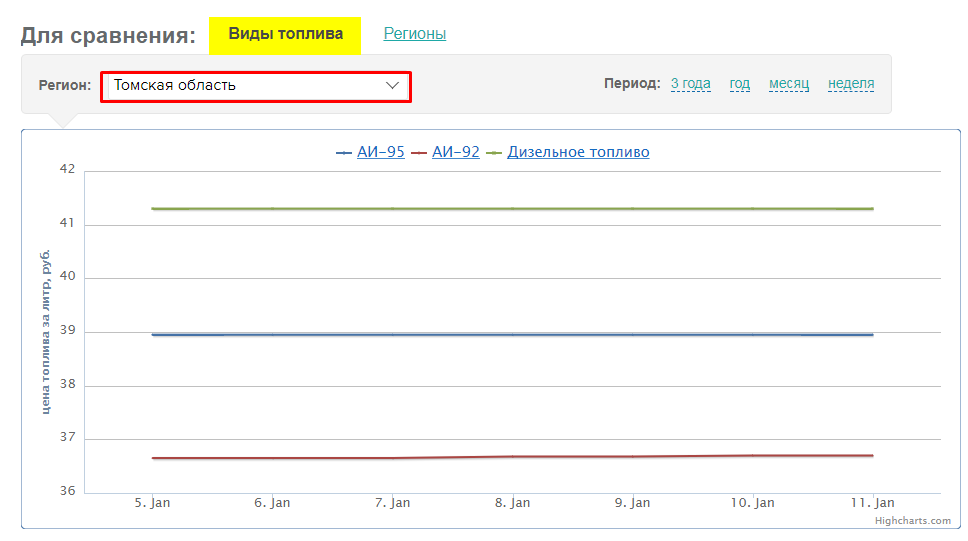Set the period to год
This screenshot has width=968, height=541.
tap(739, 84)
